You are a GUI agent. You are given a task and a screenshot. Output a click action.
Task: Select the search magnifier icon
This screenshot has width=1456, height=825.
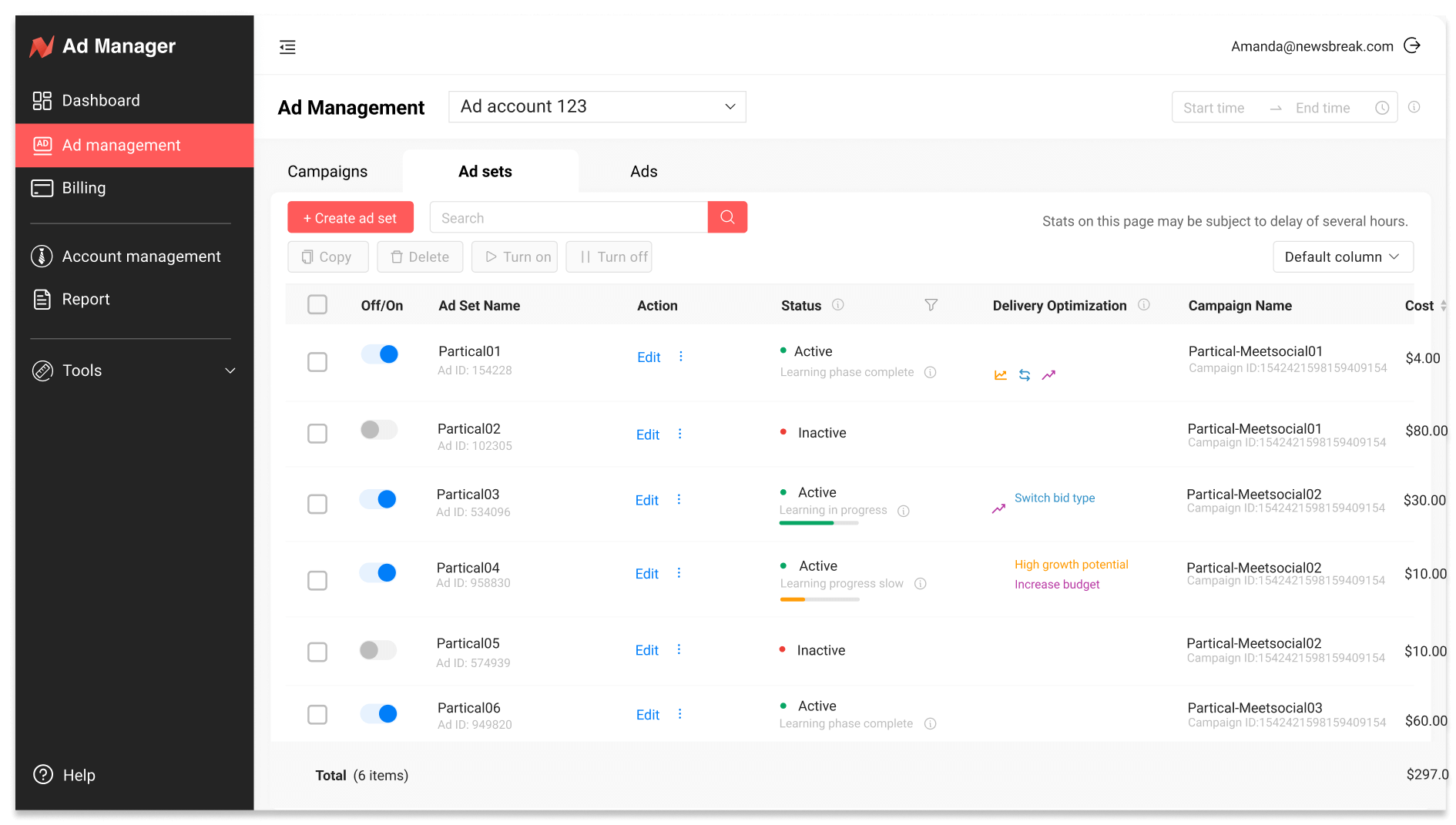(726, 217)
